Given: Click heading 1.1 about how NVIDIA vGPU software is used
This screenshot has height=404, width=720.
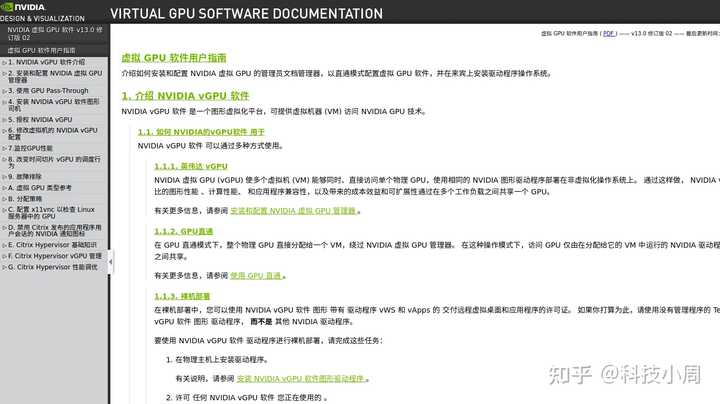Looking at the screenshot, I should coord(201,132).
